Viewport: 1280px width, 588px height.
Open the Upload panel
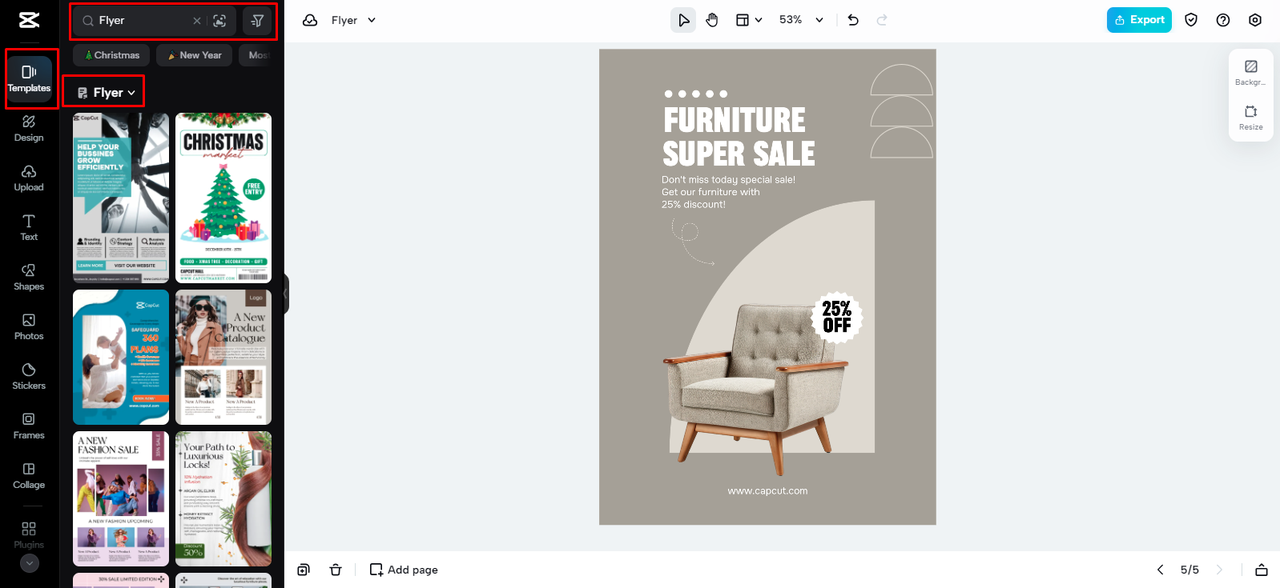tap(29, 178)
